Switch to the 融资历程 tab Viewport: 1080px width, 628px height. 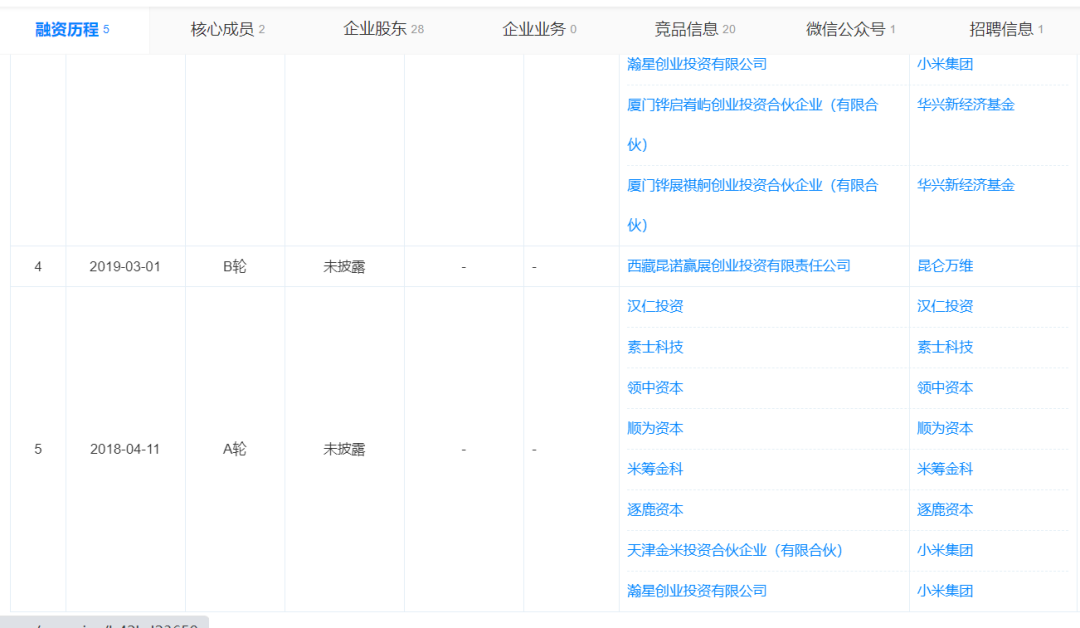(x=72, y=30)
